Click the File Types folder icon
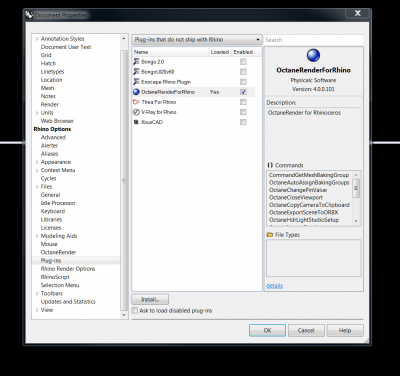The image size is (400, 376). [x=270, y=235]
